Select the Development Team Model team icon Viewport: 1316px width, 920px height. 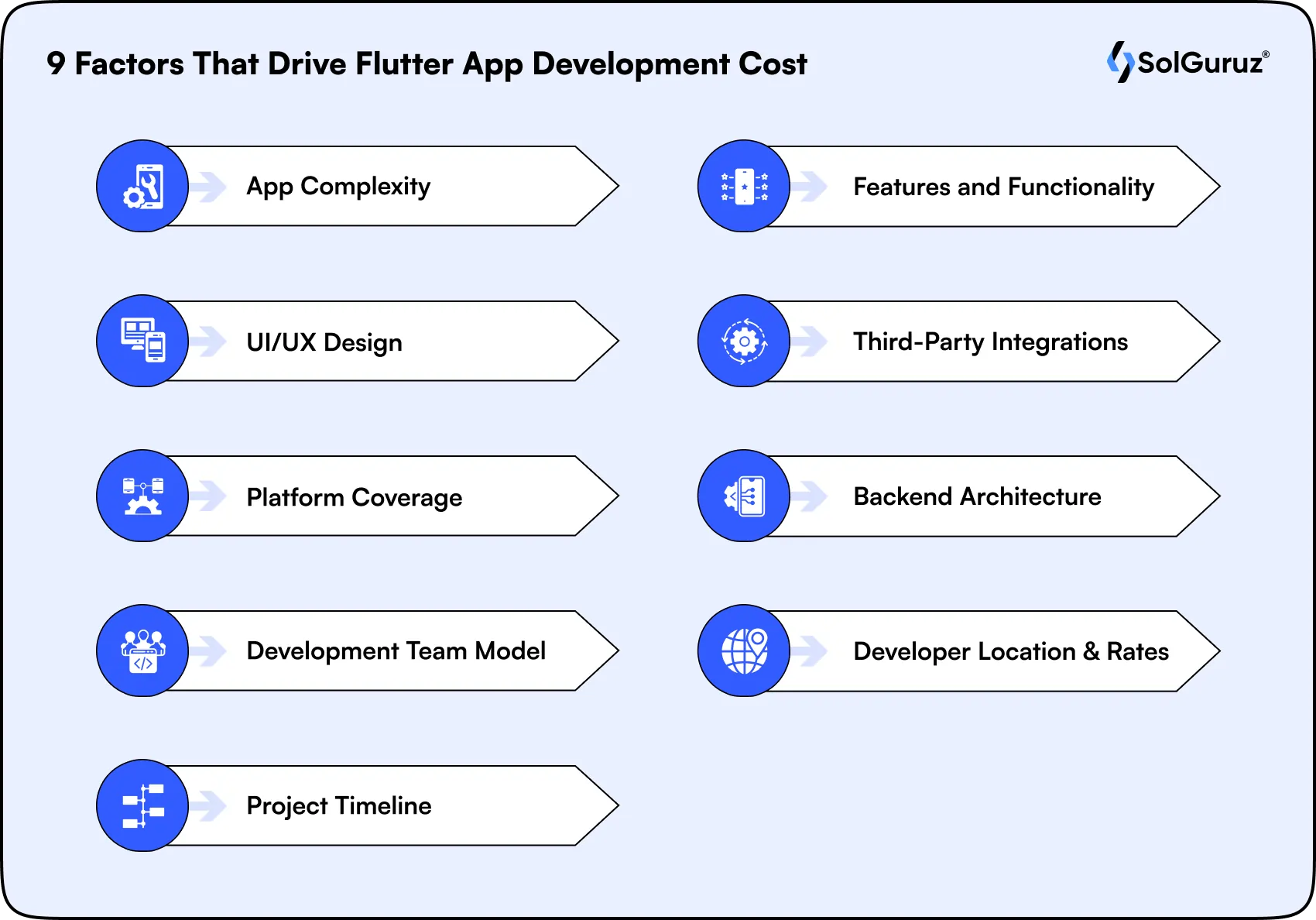(x=142, y=651)
